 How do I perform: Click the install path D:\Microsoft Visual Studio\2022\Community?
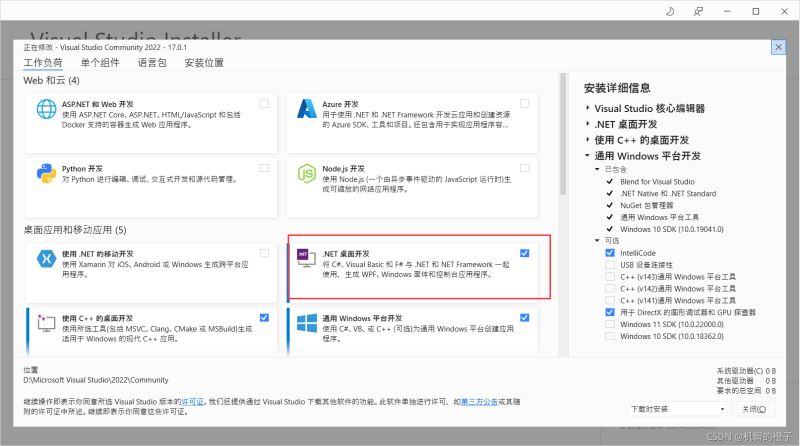pos(96,380)
